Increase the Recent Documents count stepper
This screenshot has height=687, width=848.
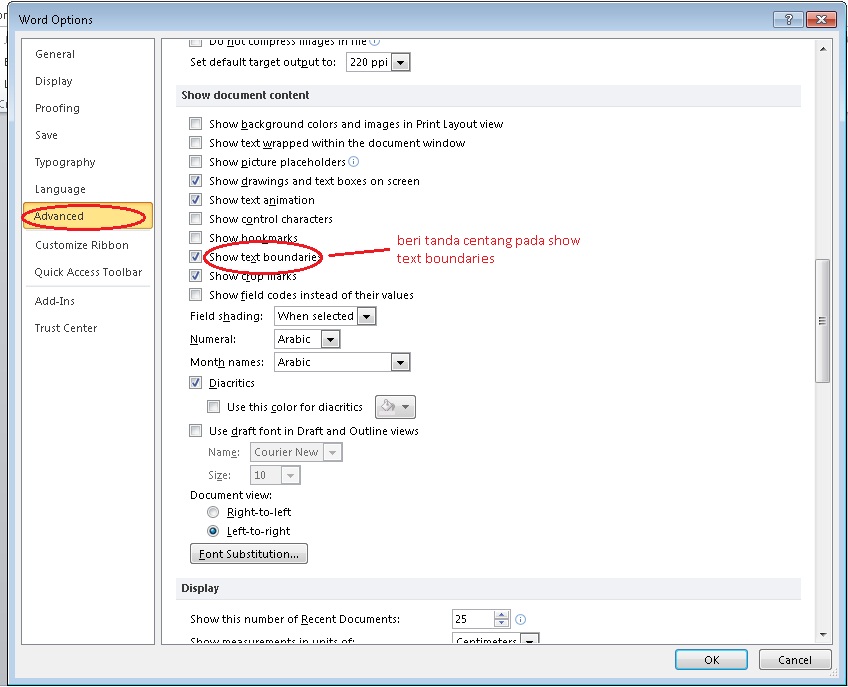coord(500,615)
